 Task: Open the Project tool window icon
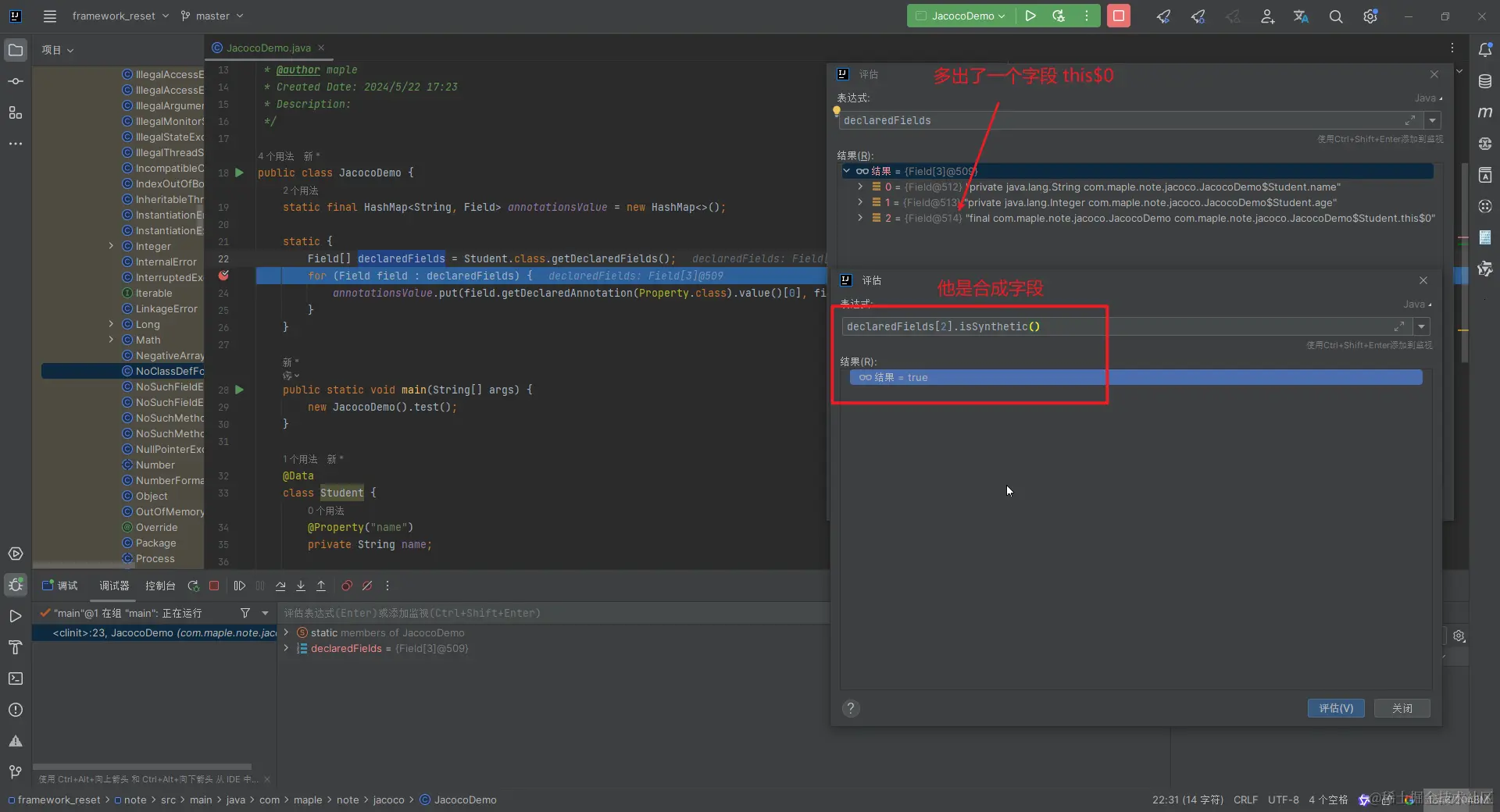(16, 51)
